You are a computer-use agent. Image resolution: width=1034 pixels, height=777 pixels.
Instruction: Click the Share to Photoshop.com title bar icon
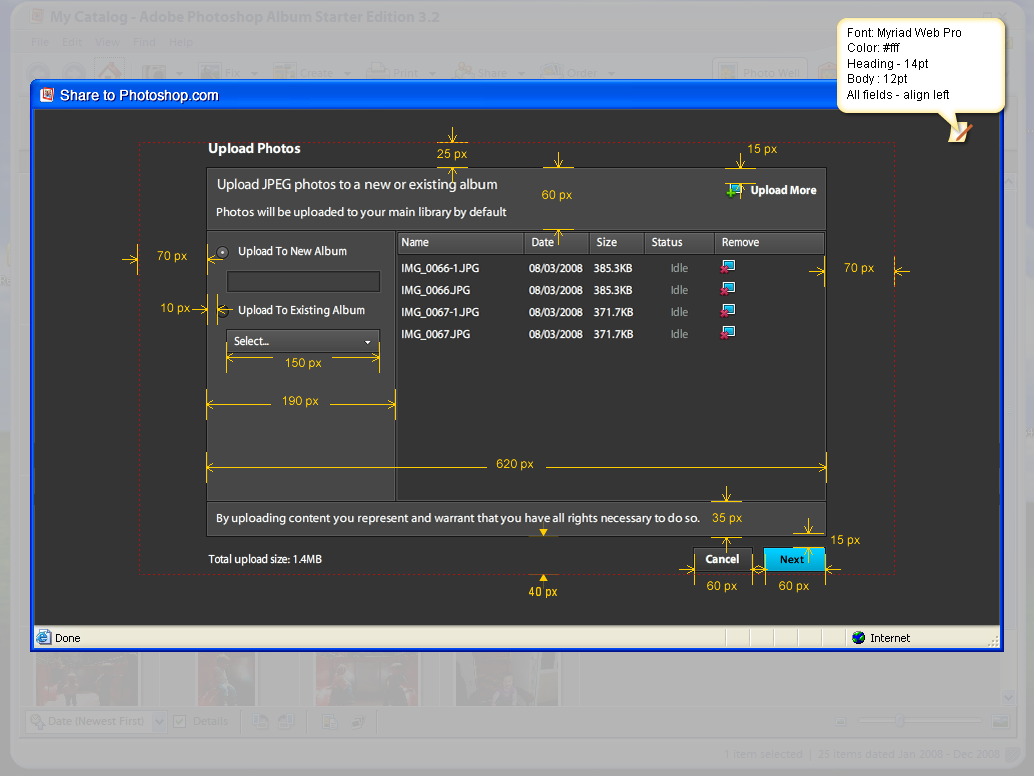click(47, 95)
